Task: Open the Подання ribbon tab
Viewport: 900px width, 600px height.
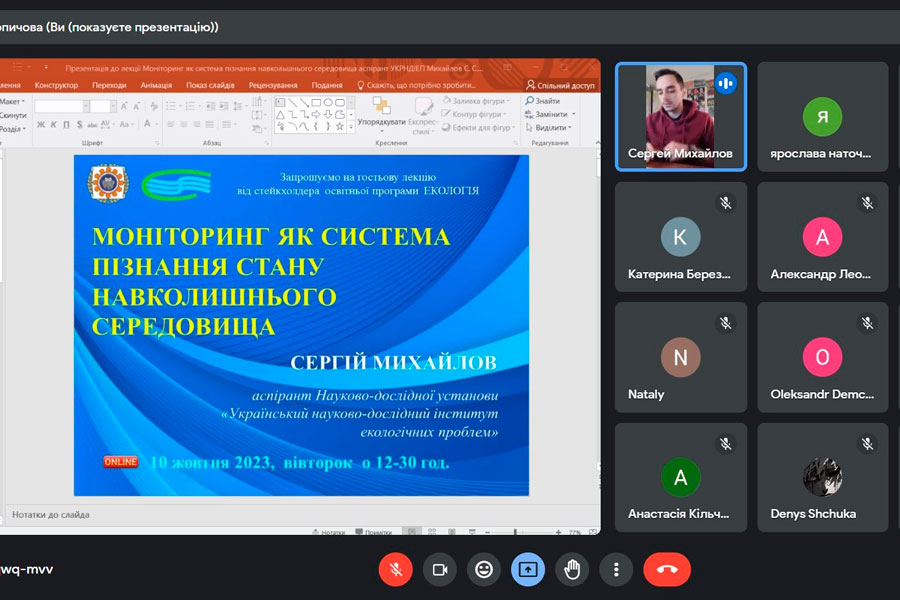Action: 327,85
